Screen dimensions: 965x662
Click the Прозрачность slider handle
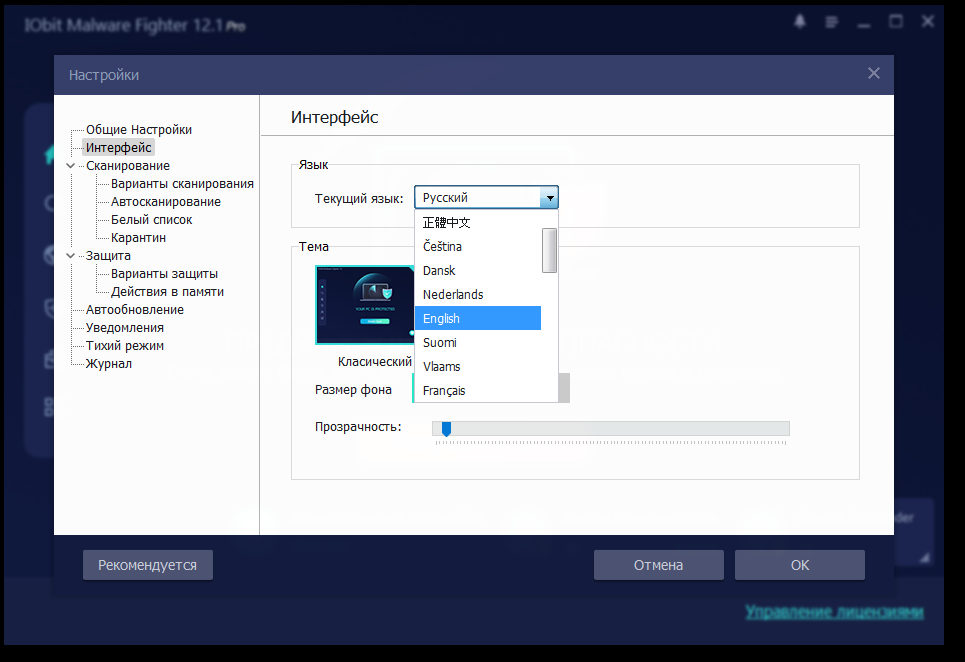pos(446,429)
